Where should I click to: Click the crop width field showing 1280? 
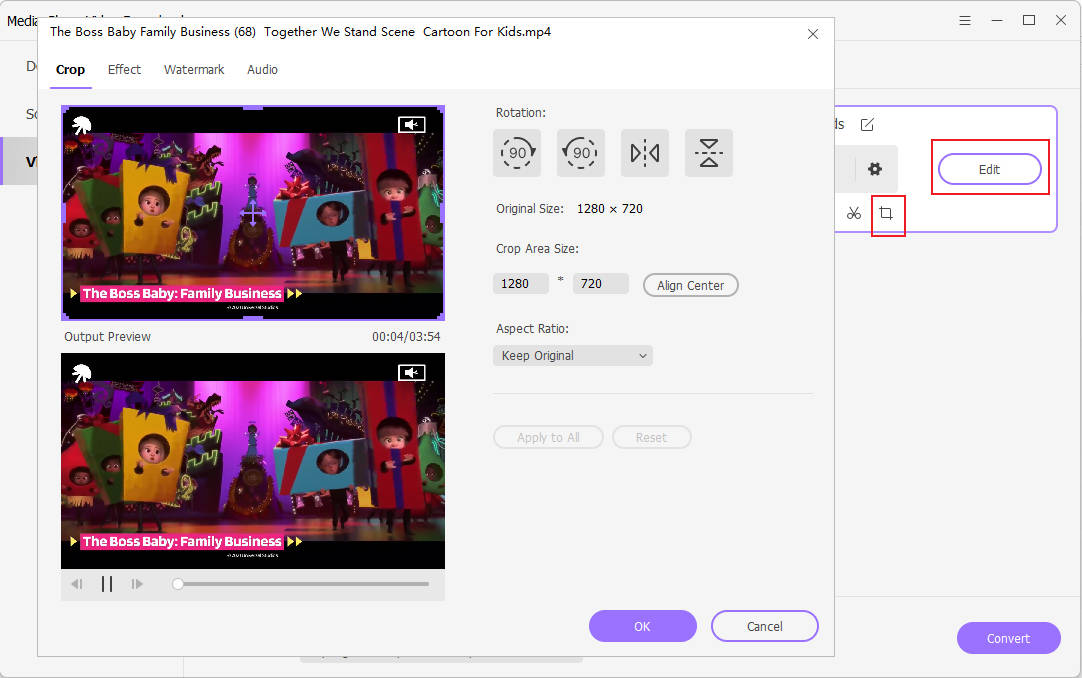click(x=520, y=283)
